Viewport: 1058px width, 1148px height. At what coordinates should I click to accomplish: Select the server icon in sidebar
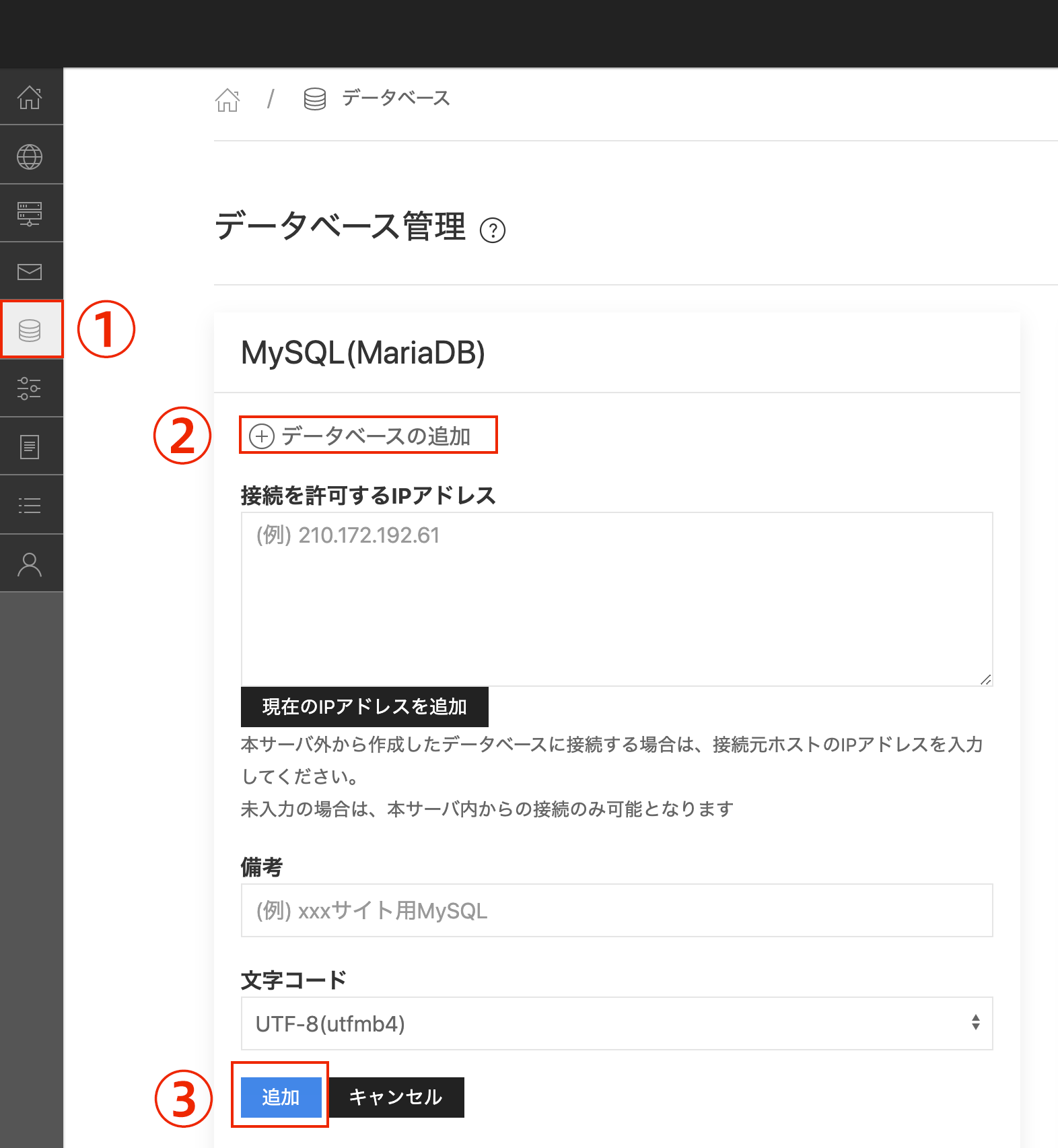(x=30, y=214)
